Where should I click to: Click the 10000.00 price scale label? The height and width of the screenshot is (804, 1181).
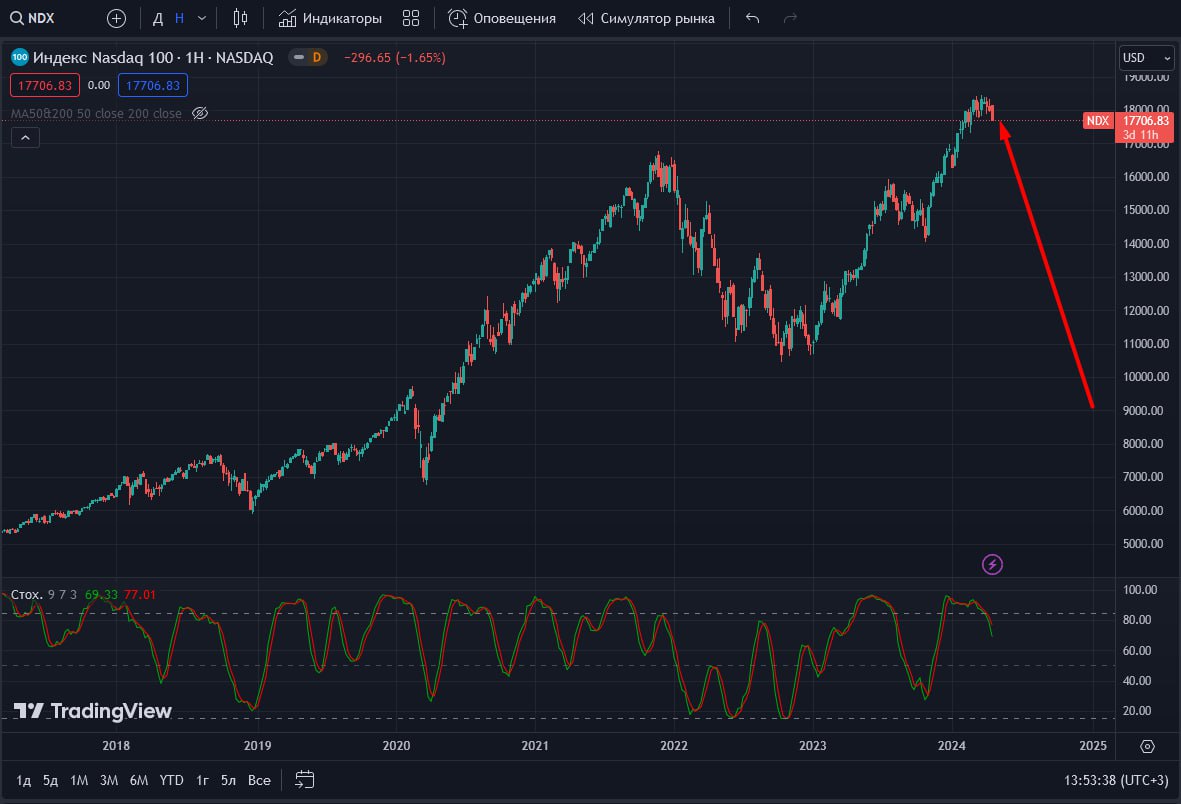pyautogui.click(x=1146, y=377)
